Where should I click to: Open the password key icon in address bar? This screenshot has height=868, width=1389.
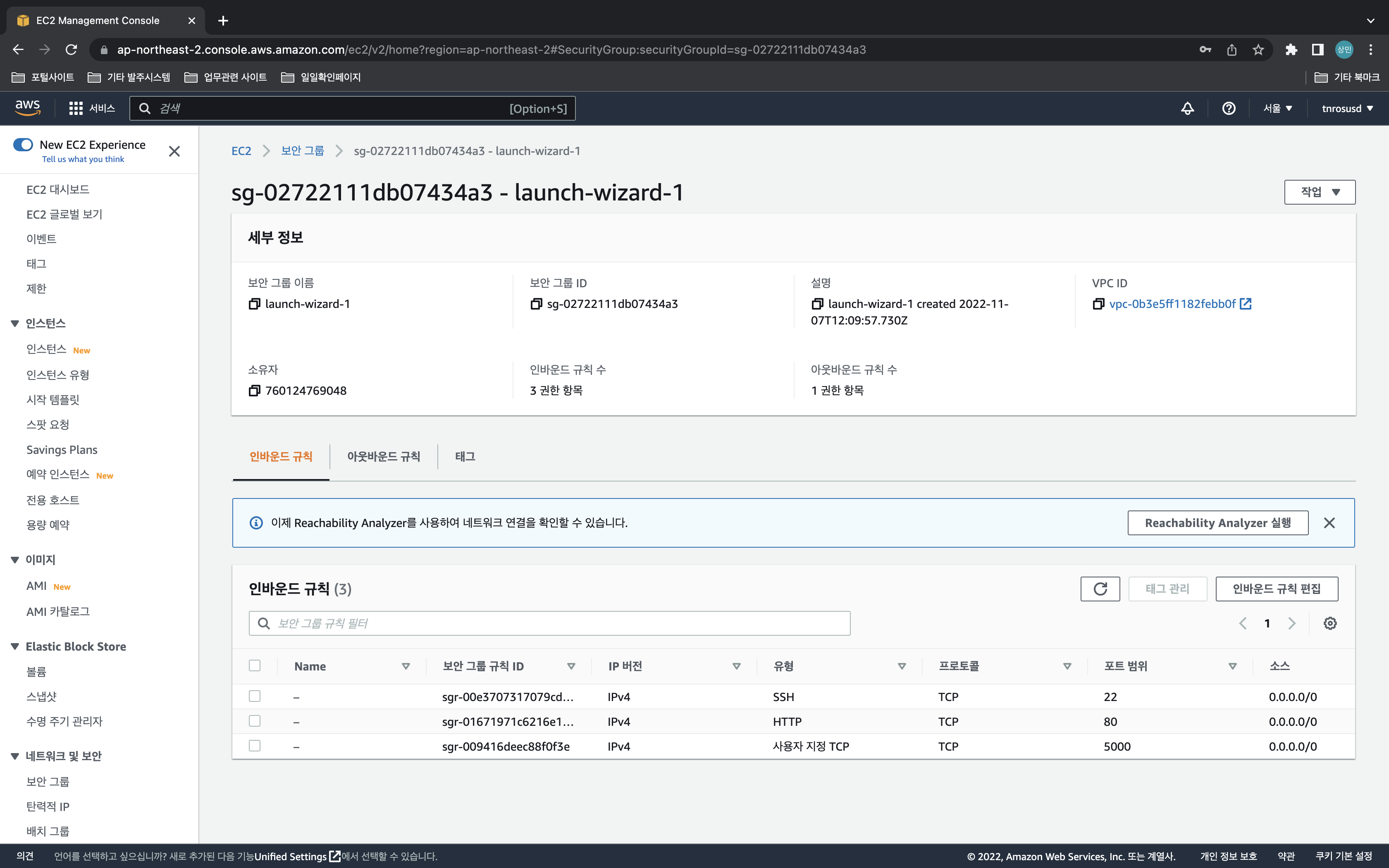pyautogui.click(x=1205, y=50)
